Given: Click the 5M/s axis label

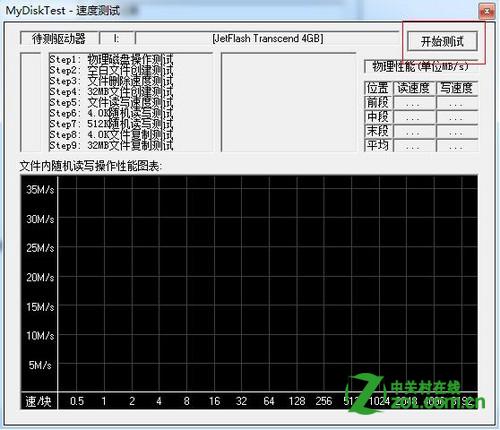Looking at the screenshot, I should (x=40, y=365).
